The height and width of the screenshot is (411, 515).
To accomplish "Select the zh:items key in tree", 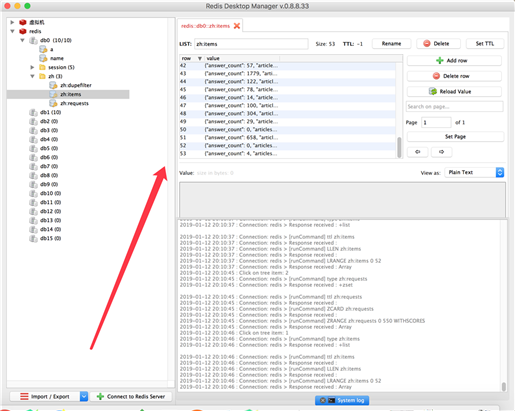I will (x=68, y=94).
